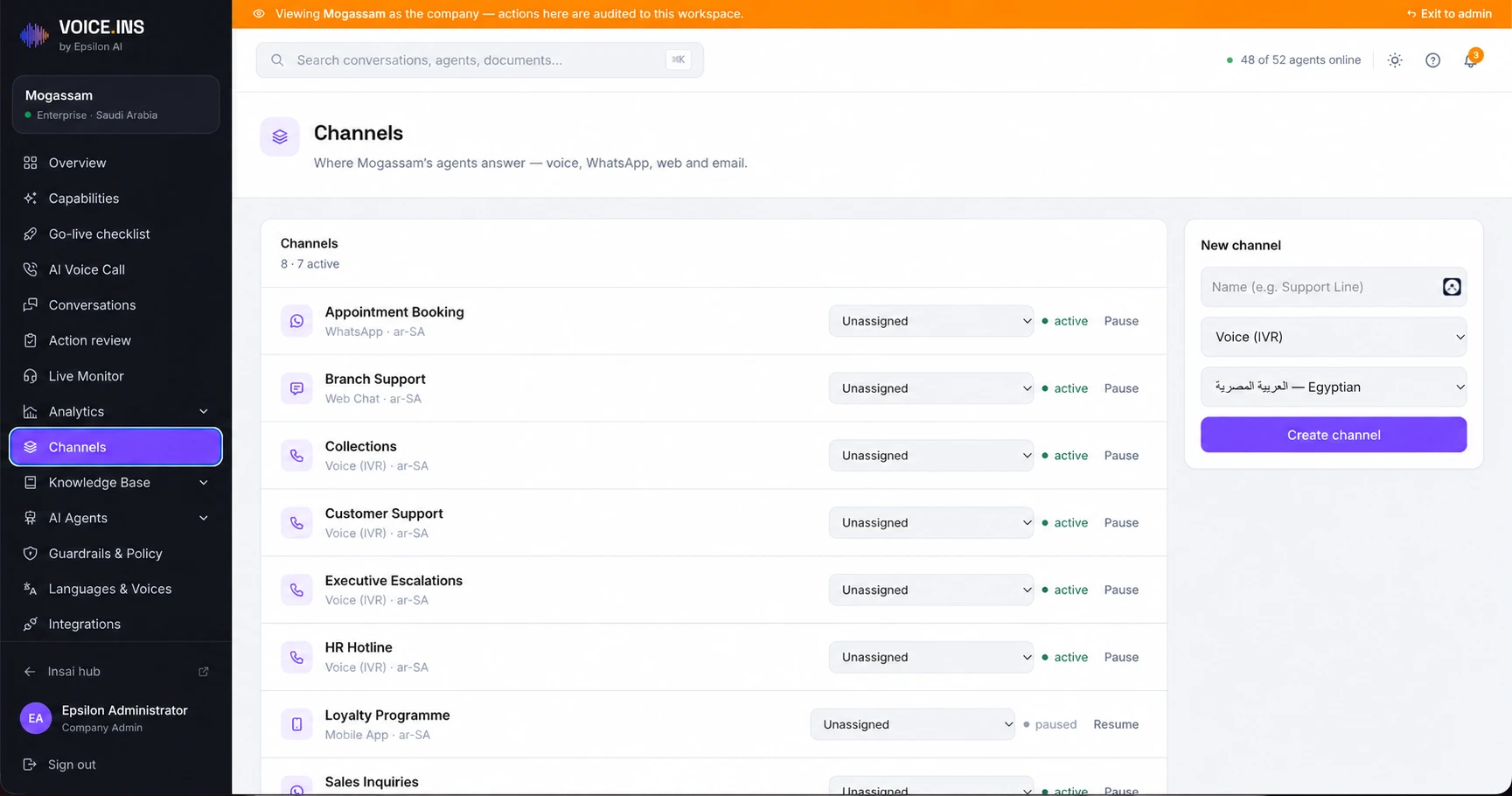Image resolution: width=1512 pixels, height=796 pixels.
Task: Click the phone icon for HR Hotline
Action: tap(296, 657)
